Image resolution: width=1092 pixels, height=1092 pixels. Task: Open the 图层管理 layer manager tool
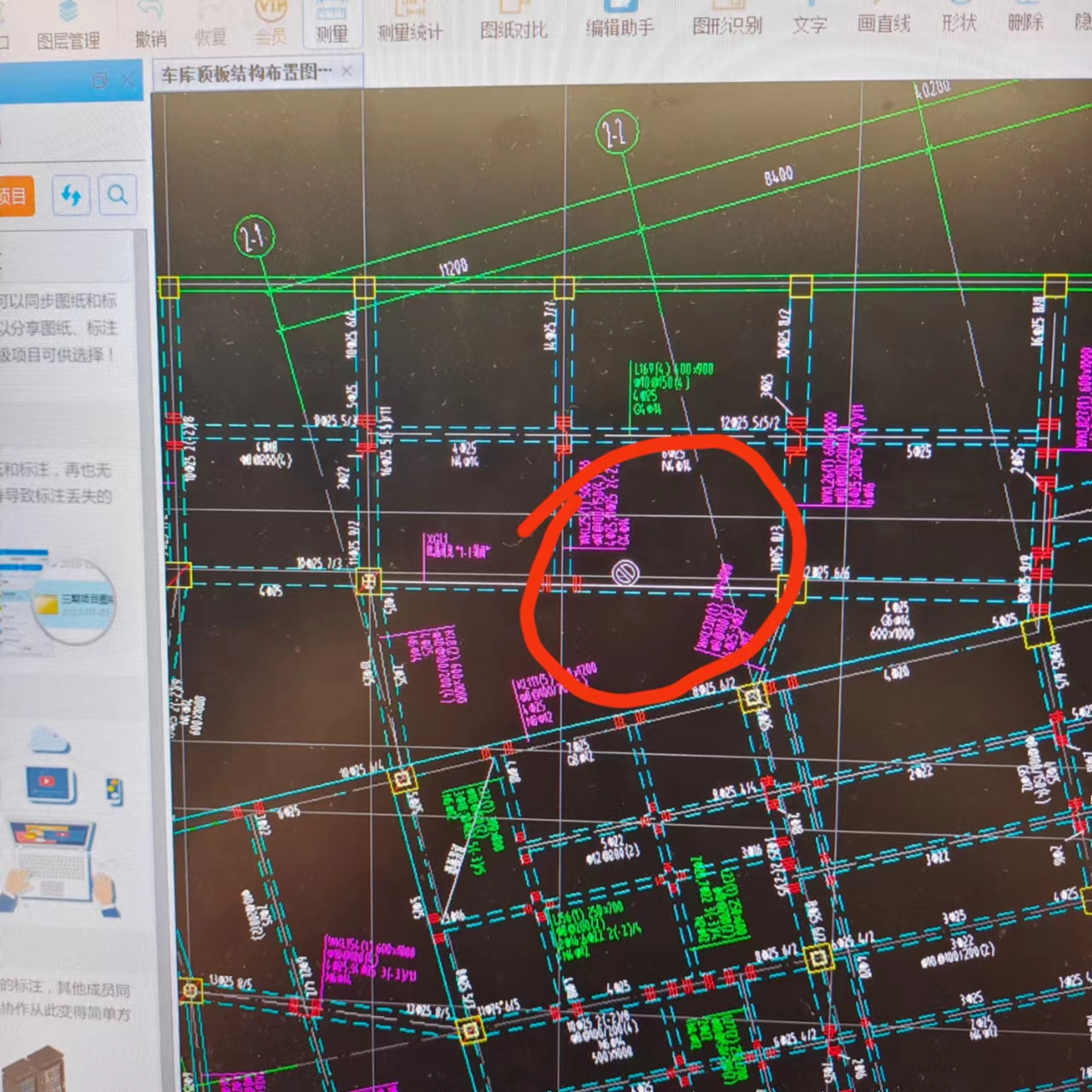coord(68,26)
